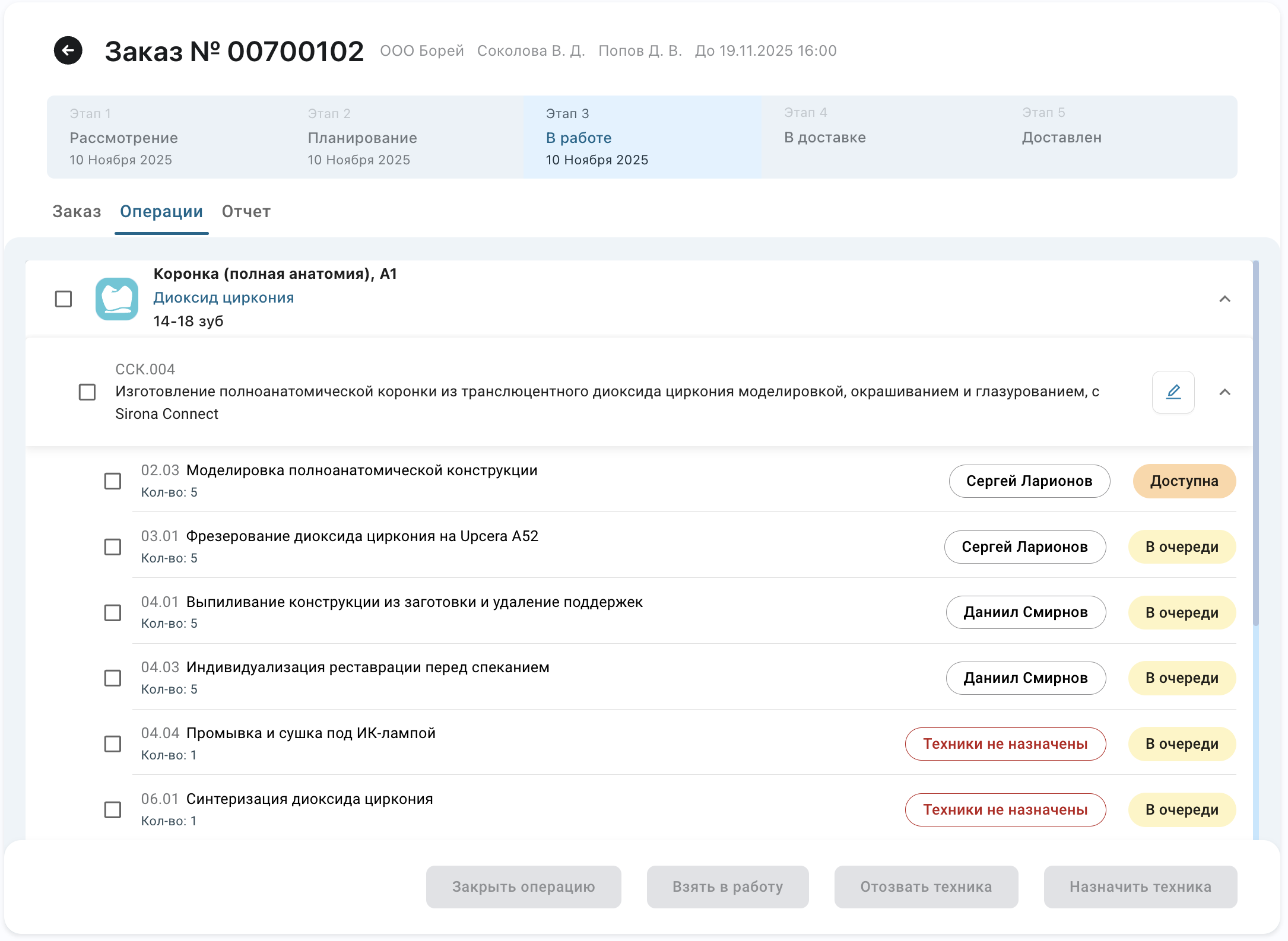Viewport: 1288px width, 941px height.
Task: Open the Диоксид циркония link
Action: click(x=224, y=298)
